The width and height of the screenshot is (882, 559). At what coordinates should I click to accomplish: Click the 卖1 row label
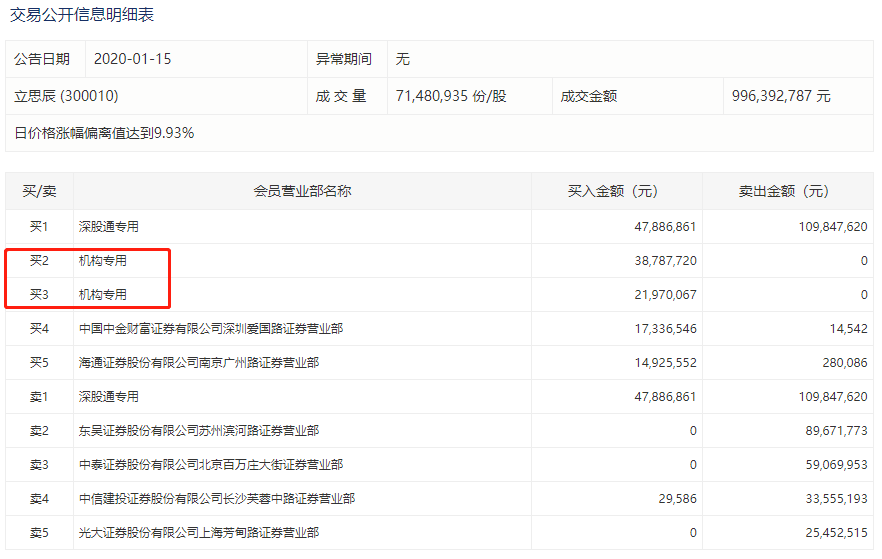click(39, 397)
